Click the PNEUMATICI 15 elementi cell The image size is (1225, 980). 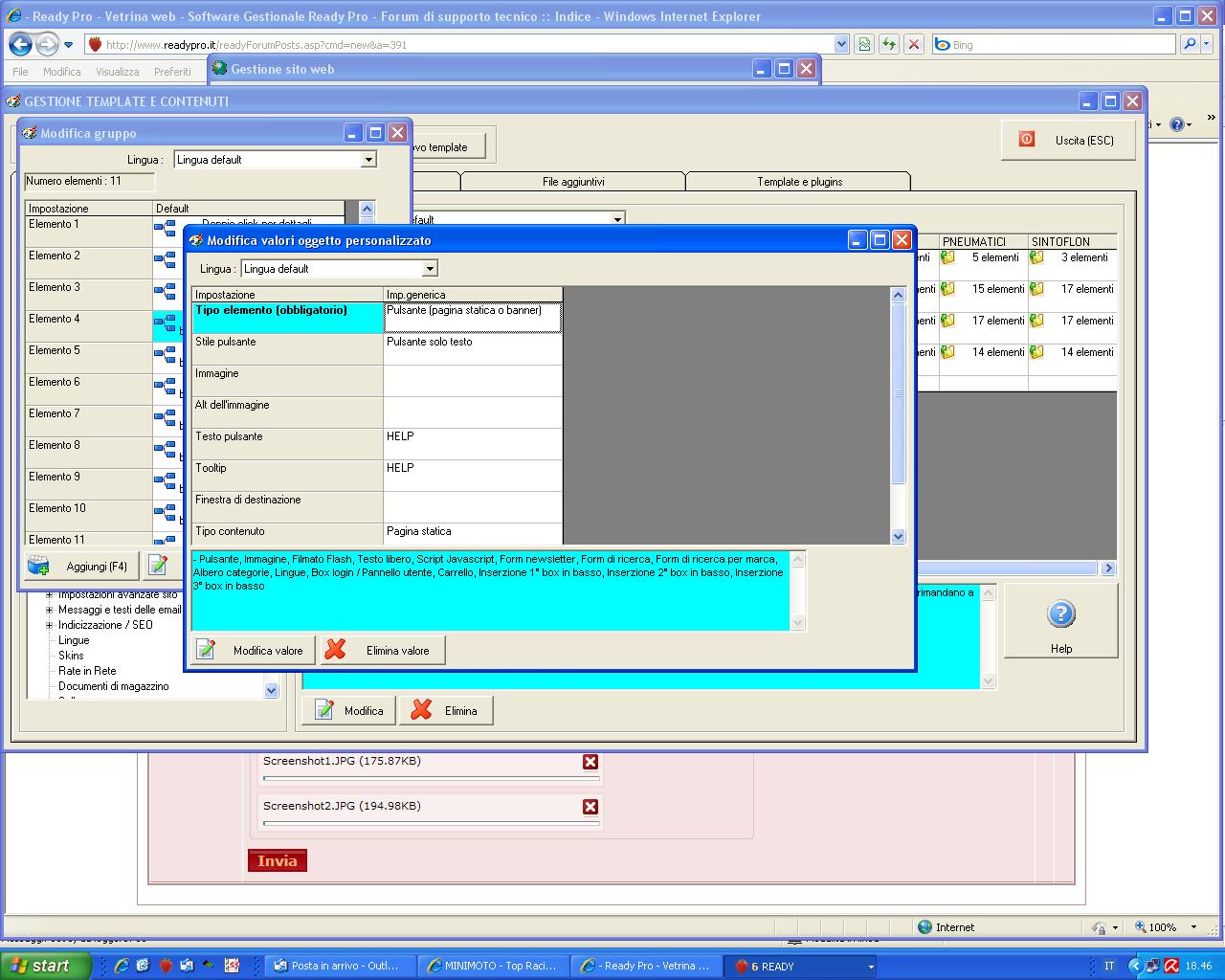pos(983,297)
